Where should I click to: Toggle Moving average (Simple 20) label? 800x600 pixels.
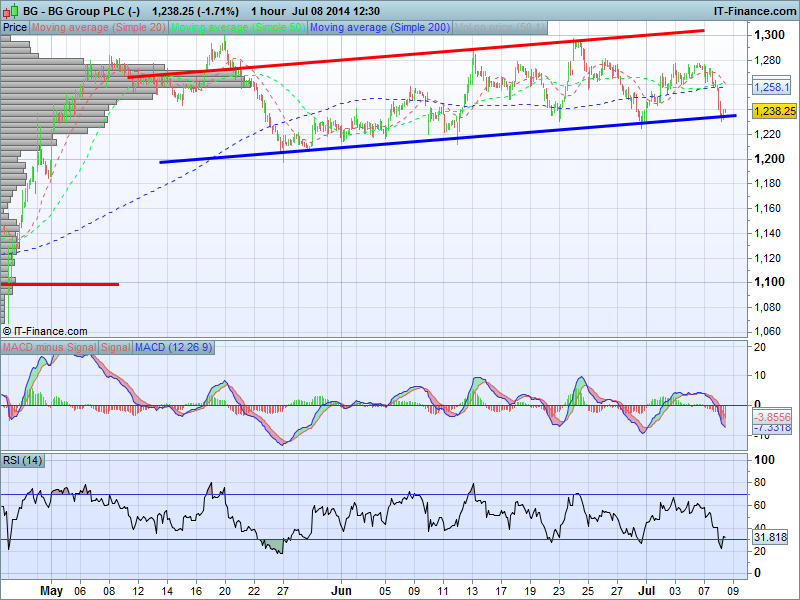(x=100, y=28)
